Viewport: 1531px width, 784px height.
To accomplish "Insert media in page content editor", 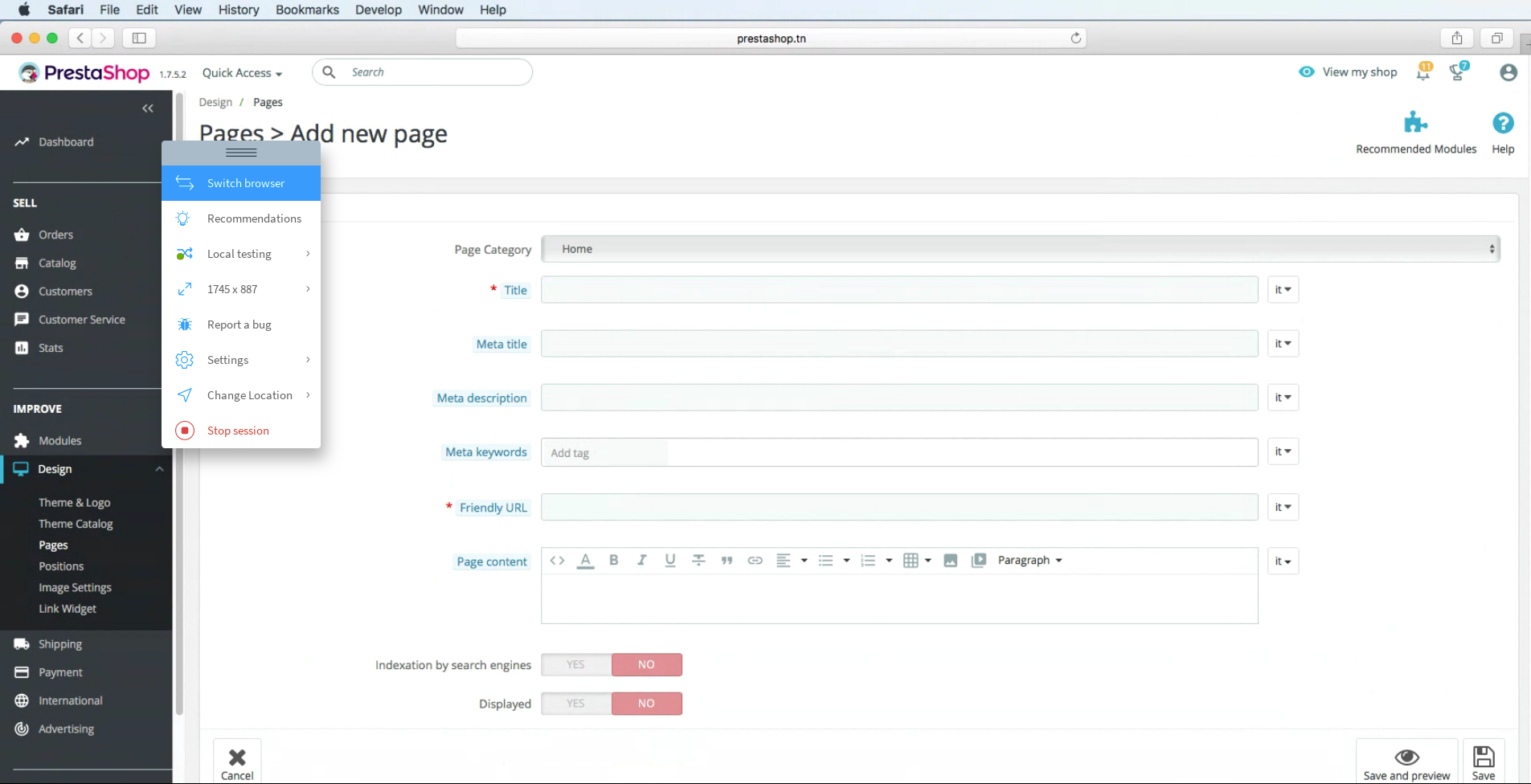I will click(978, 561).
